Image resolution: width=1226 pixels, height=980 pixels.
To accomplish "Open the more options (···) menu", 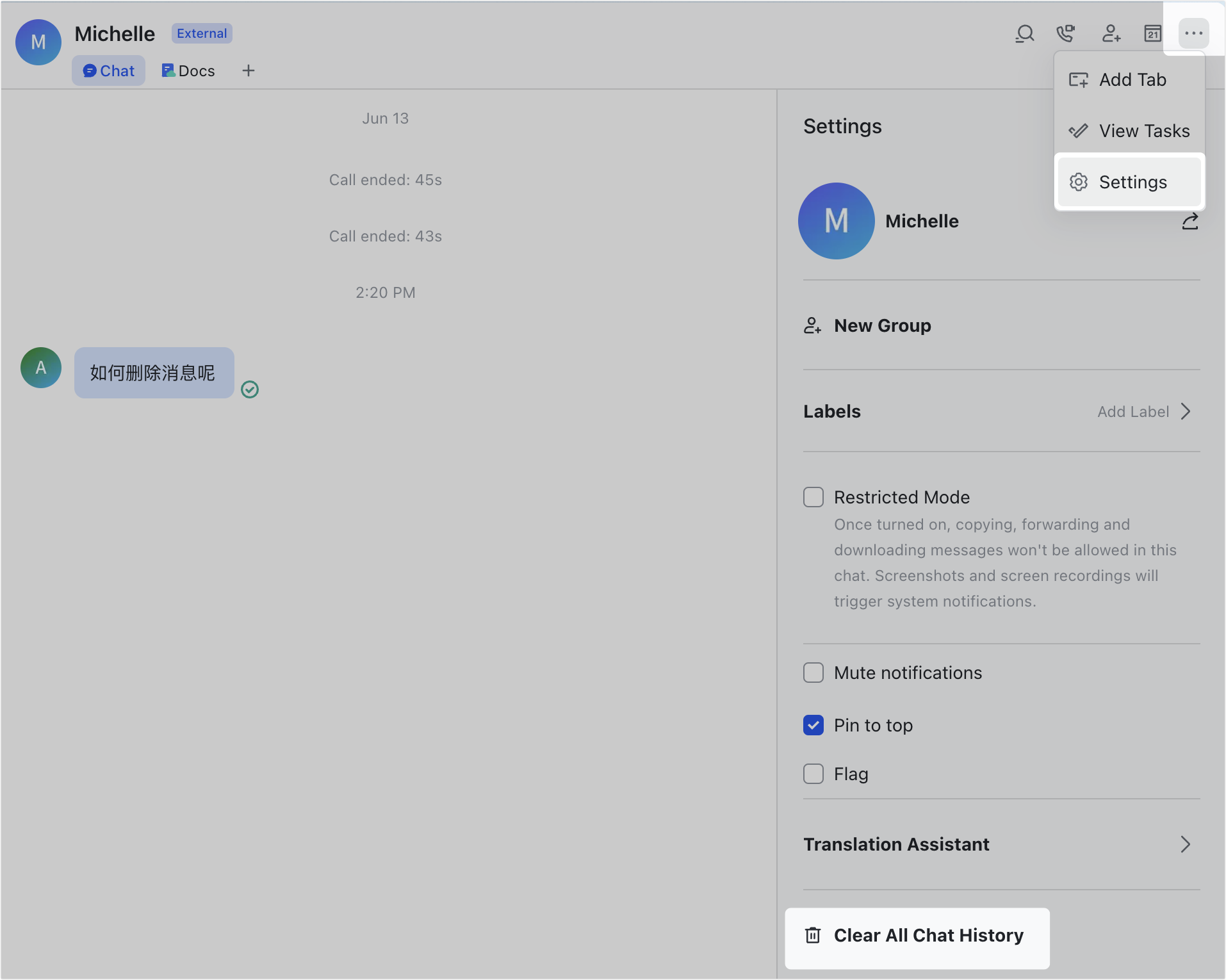I will click(x=1194, y=34).
